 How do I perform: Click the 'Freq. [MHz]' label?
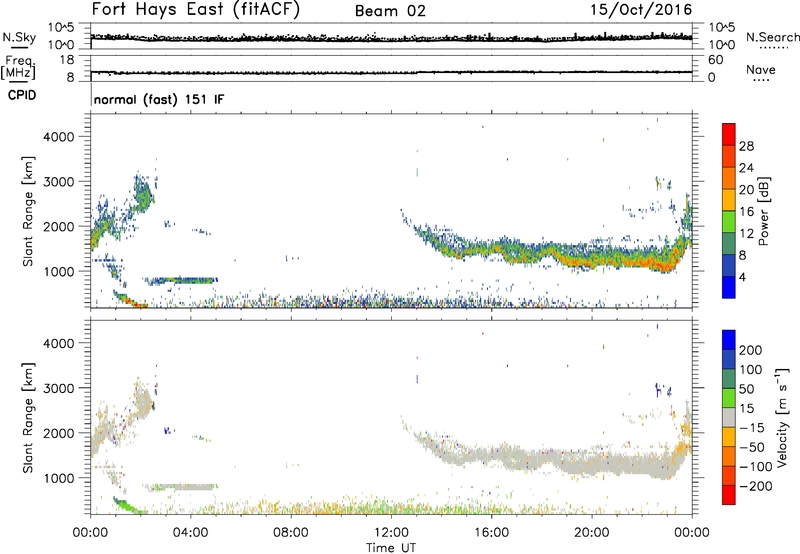pyautogui.click(x=19, y=68)
